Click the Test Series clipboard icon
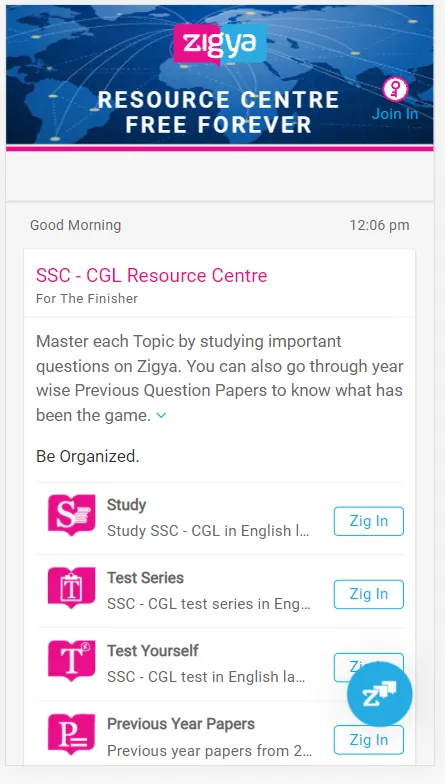This screenshot has height=784, width=445. (72, 588)
